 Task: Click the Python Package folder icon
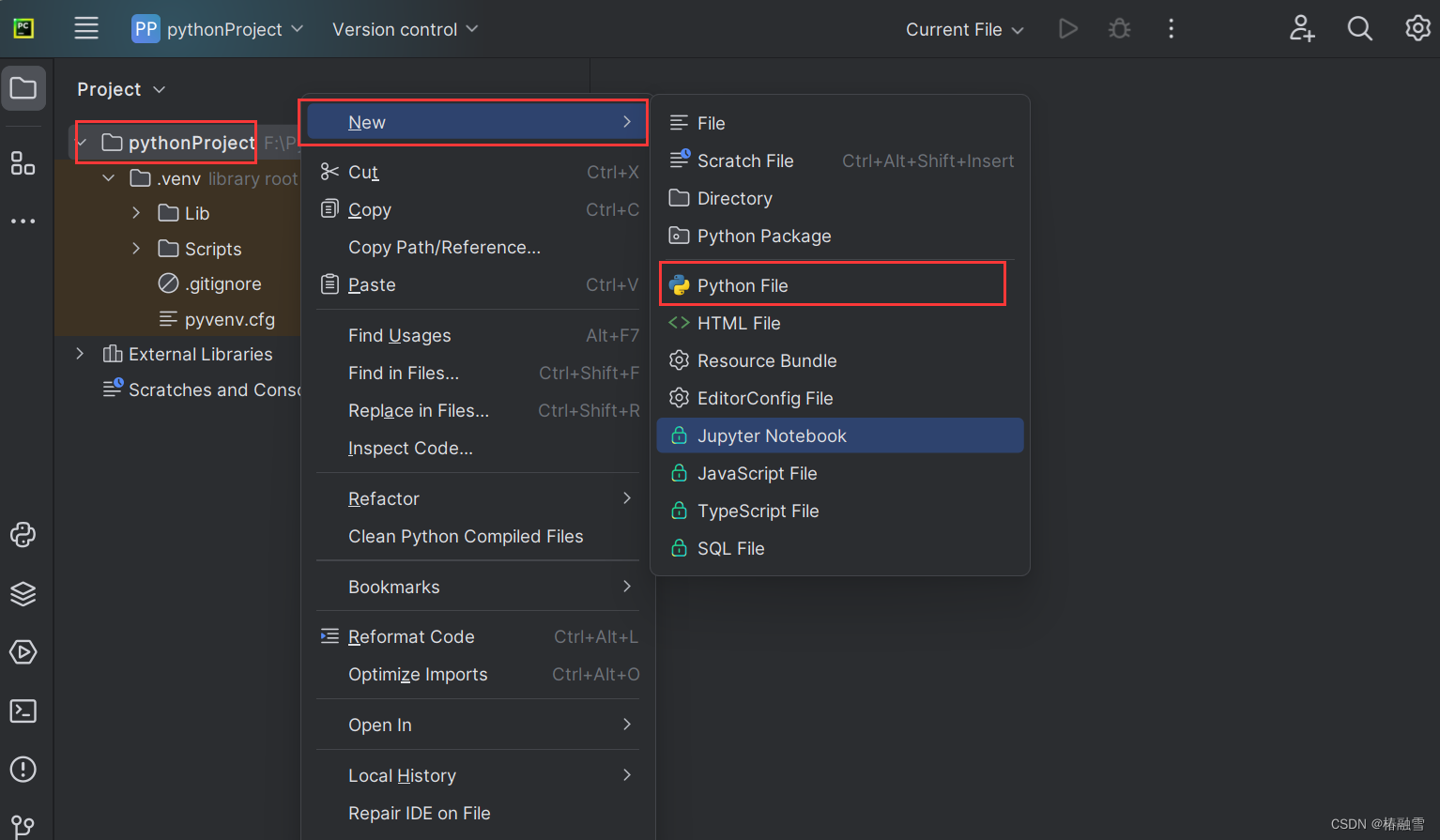[x=680, y=236]
